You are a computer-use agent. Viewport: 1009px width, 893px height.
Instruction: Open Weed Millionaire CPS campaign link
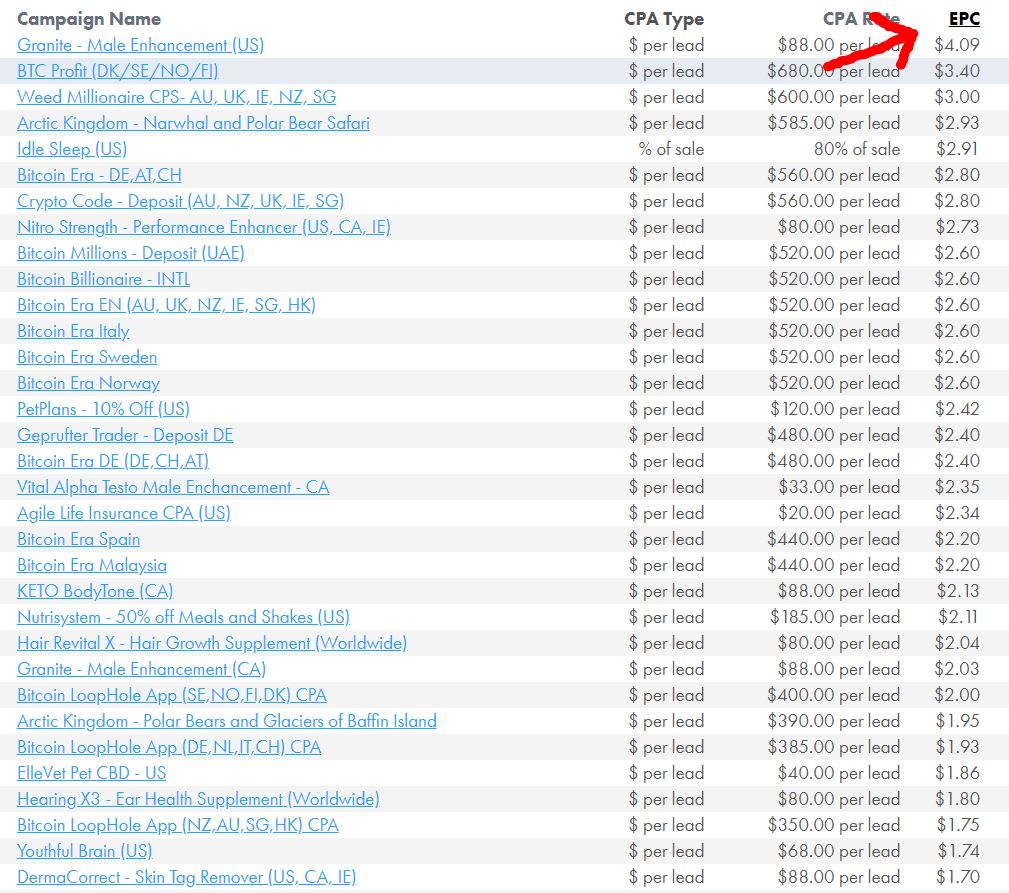tap(176, 97)
